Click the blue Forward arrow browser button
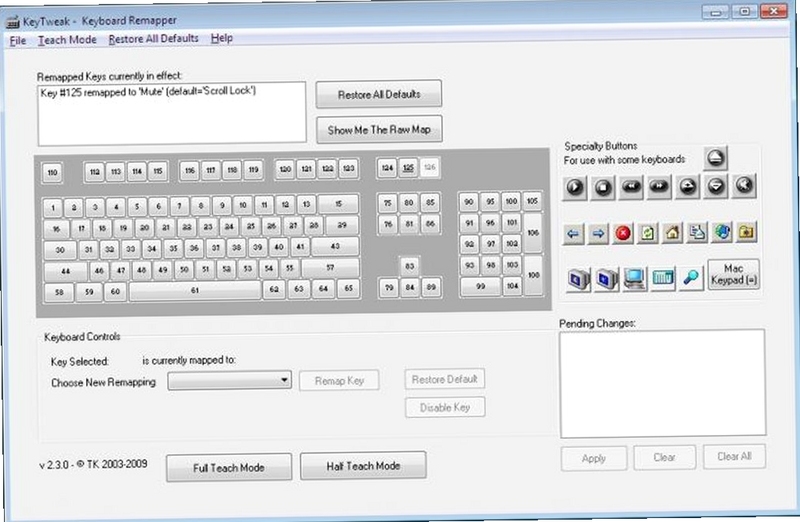Image resolution: width=800 pixels, height=522 pixels. (598, 234)
